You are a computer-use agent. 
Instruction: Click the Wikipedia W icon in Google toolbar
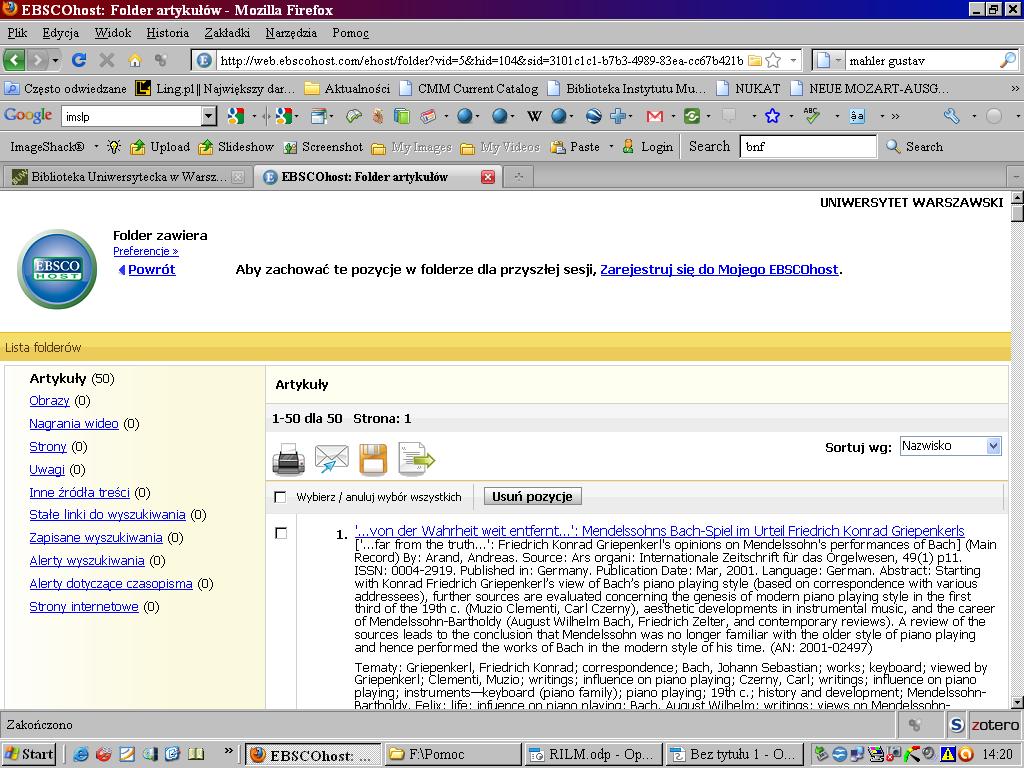coord(534,116)
